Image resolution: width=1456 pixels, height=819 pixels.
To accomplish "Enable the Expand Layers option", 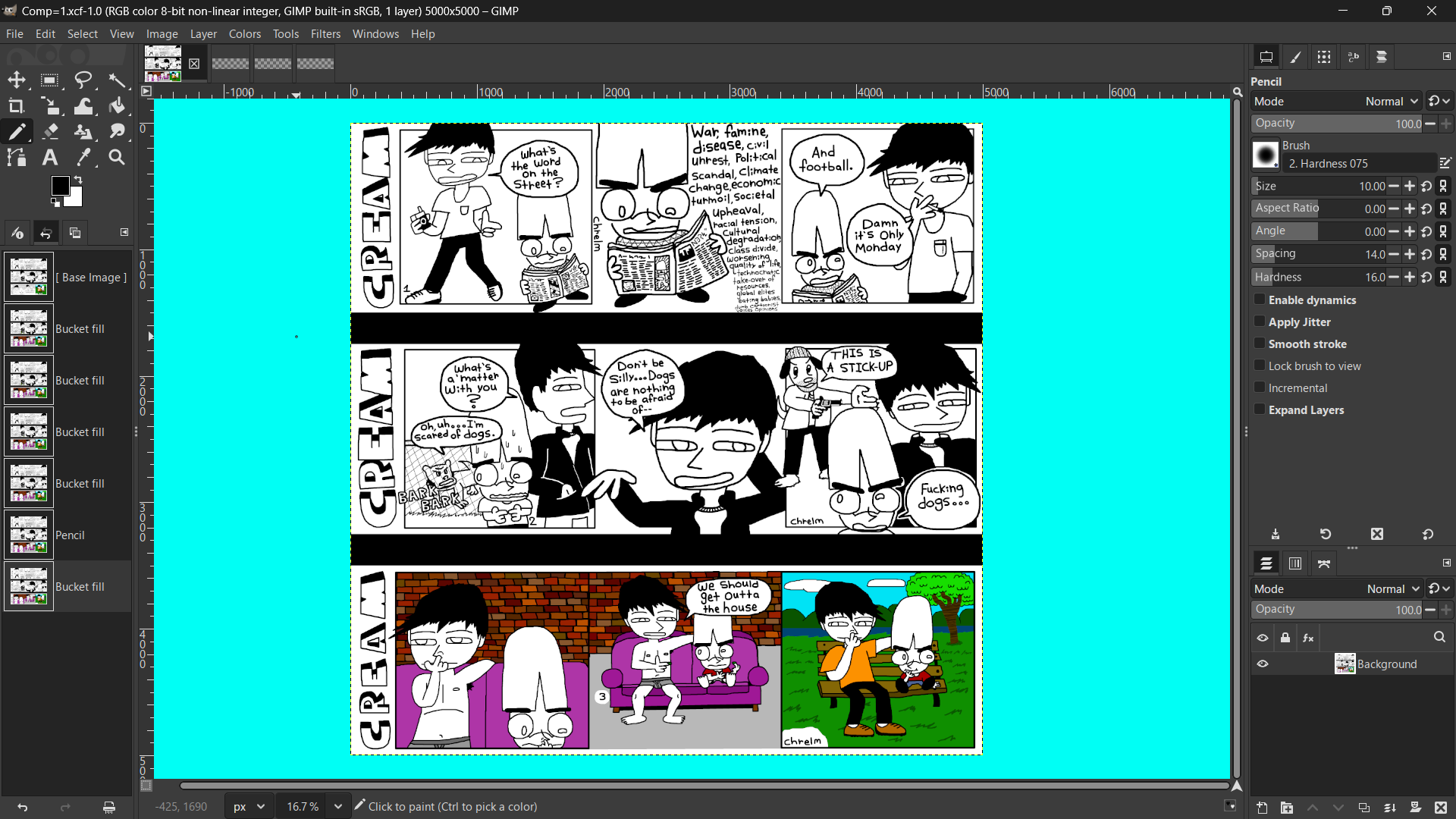I will pyautogui.click(x=1260, y=409).
